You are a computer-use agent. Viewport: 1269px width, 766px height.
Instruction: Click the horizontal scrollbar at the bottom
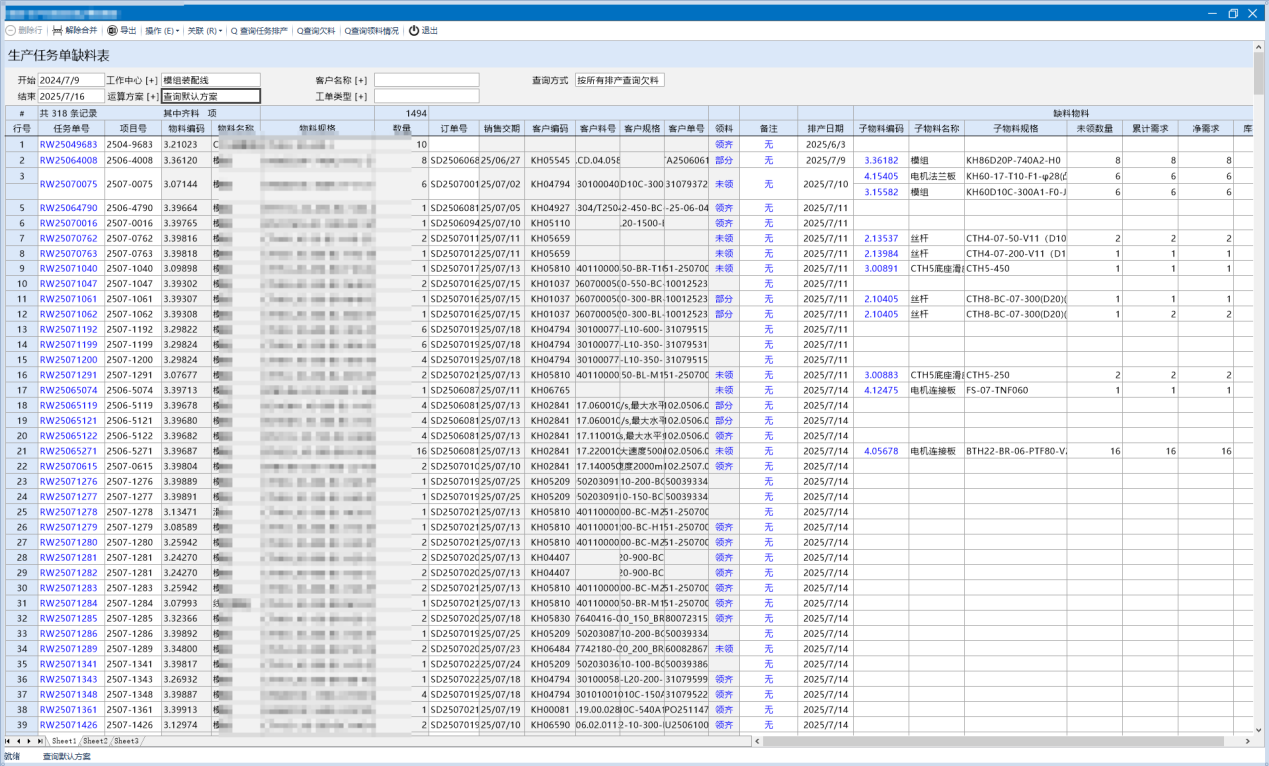(1000, 741)
